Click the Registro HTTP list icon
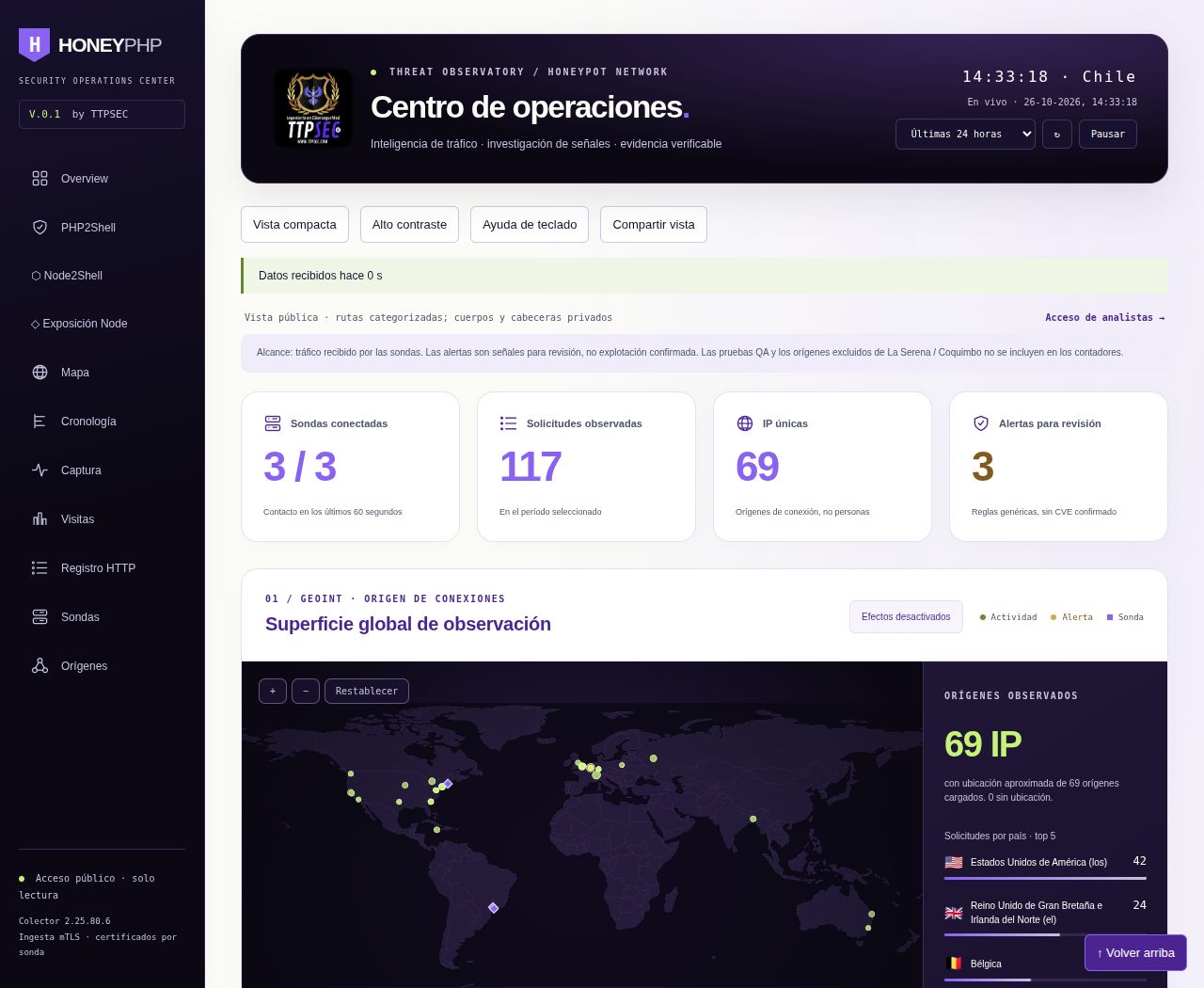The image size is (1204, 988). pyautogui.click(x=40, y=568)
